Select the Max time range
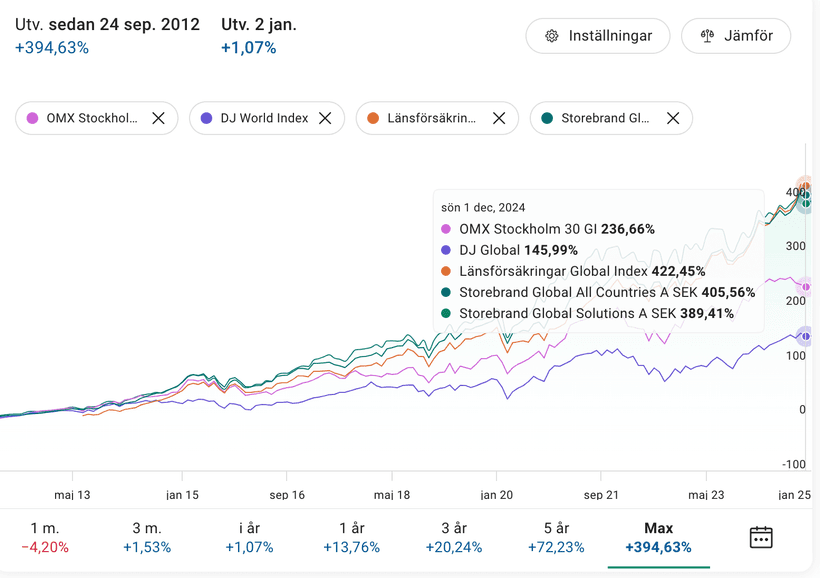Viewport: 820px width, 578px height. 658,537
